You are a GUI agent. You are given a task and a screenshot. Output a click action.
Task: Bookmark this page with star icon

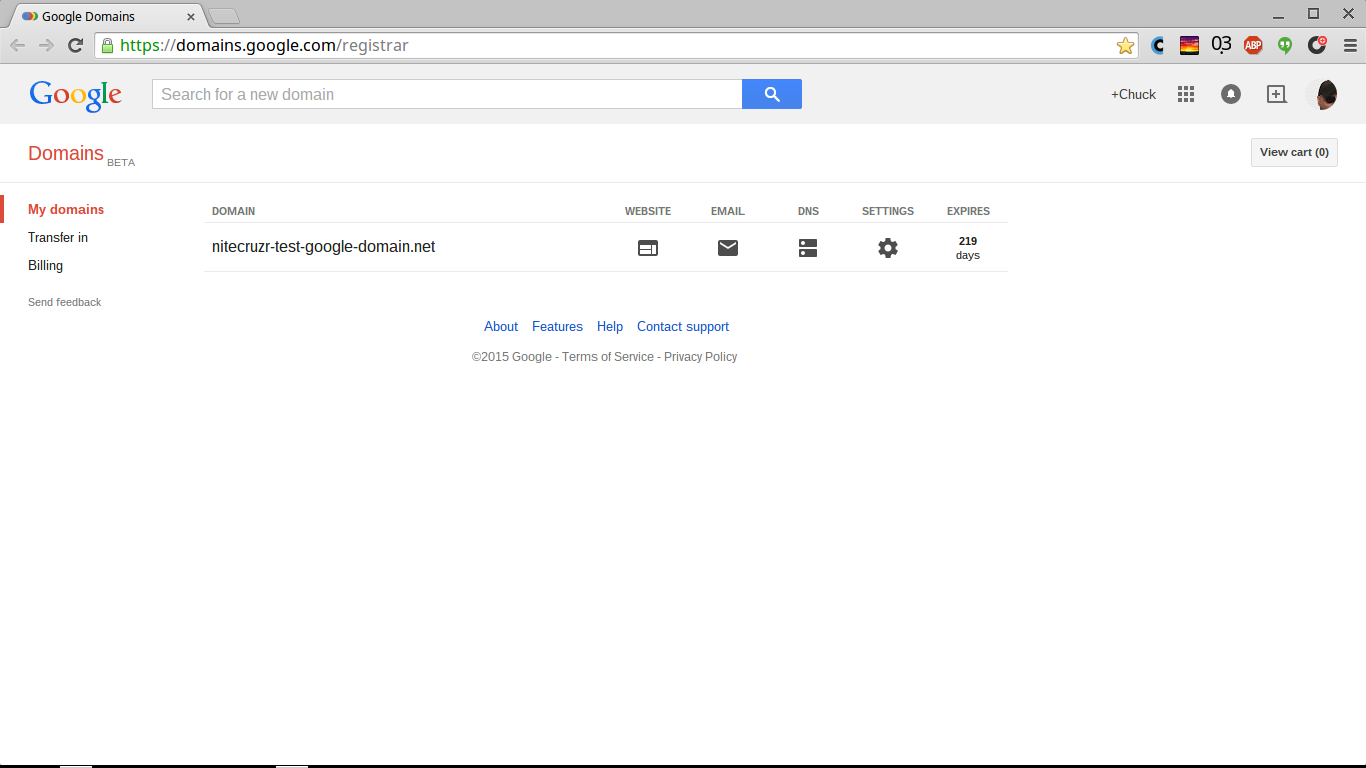1125,45
